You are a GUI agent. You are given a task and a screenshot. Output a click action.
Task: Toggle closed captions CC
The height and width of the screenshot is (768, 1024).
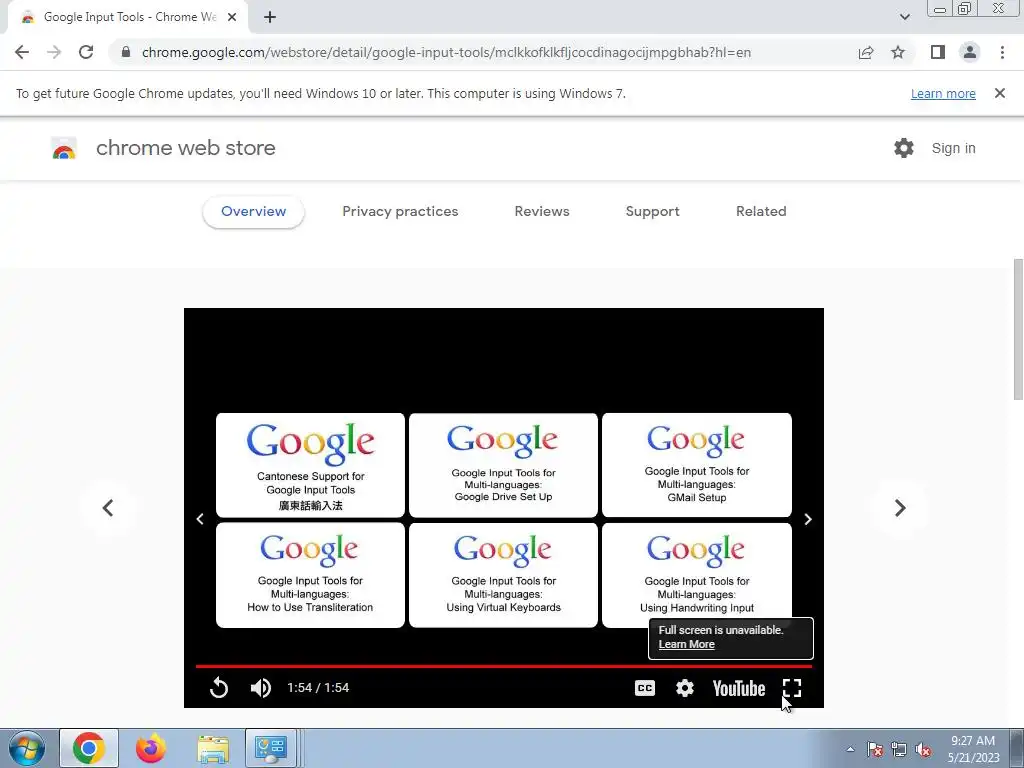tap(645, 688)
